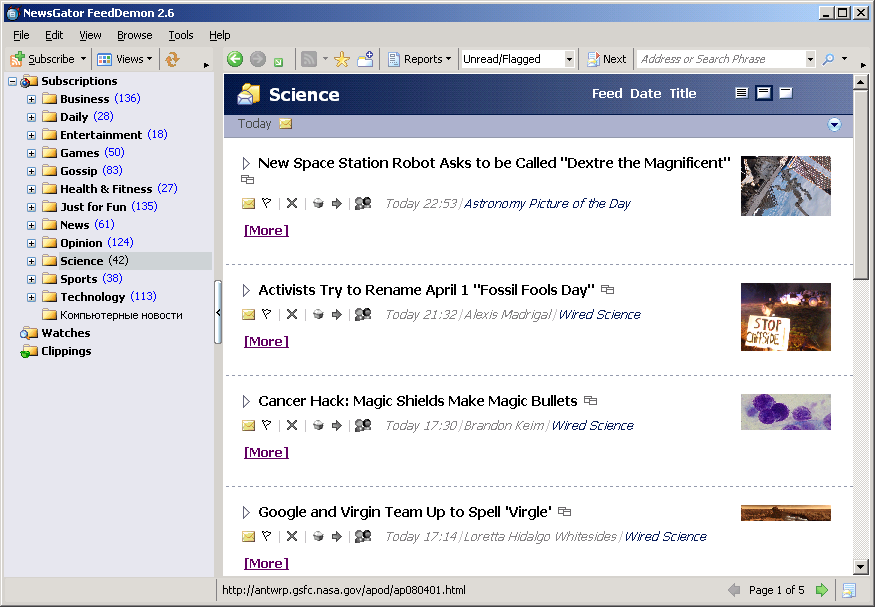Delete the Fossil Fools Day item

(x=292, y=314)
